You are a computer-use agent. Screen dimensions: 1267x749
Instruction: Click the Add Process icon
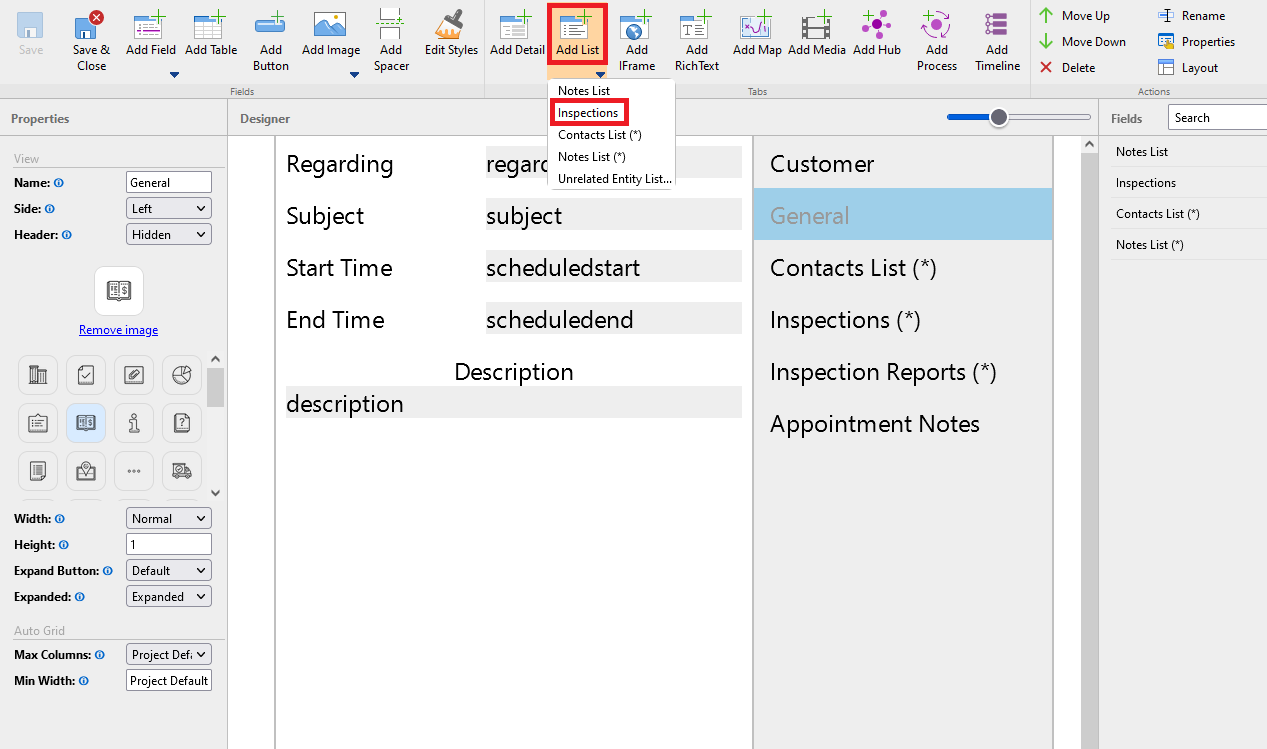pyautogui.click(x=936, y=25)
